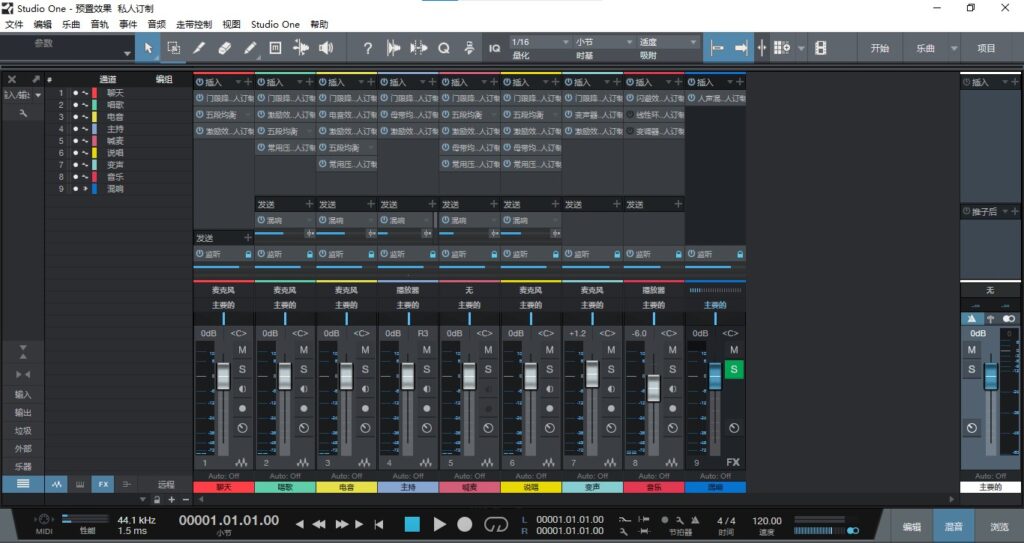
Task: Click the Stop button in the transport
Action: pyautogui.click(x=412, y=524)
